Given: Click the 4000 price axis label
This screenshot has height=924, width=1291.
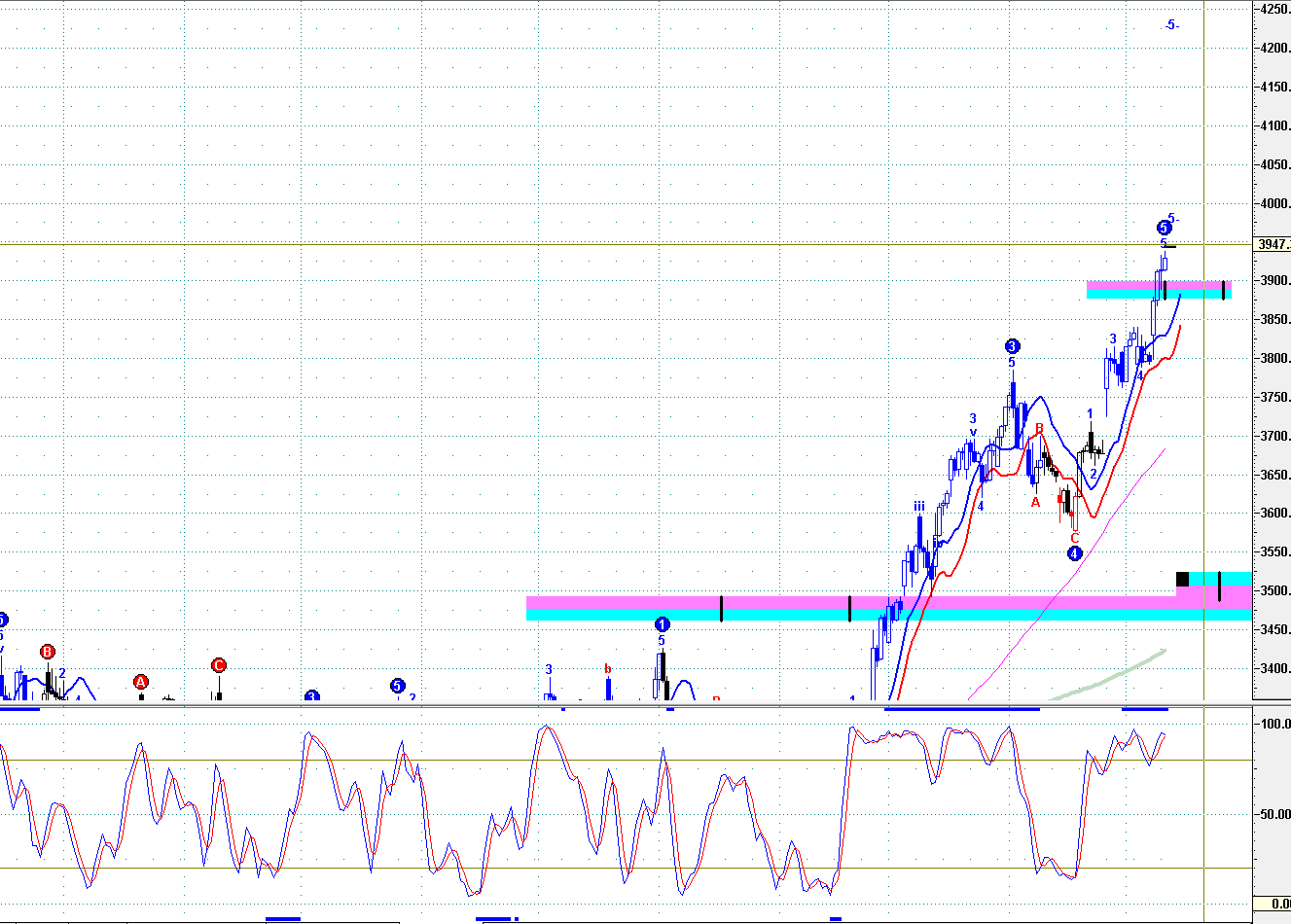Looking at the screenshot, I should pos(1273,203).
